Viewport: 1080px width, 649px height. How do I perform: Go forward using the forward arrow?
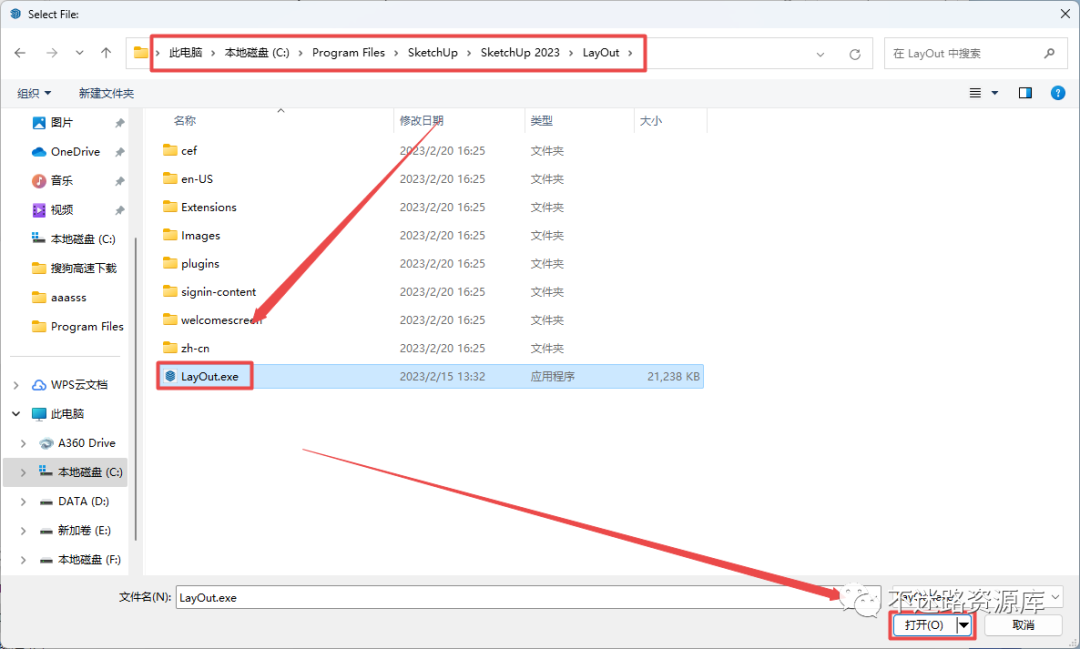point(52,53)
